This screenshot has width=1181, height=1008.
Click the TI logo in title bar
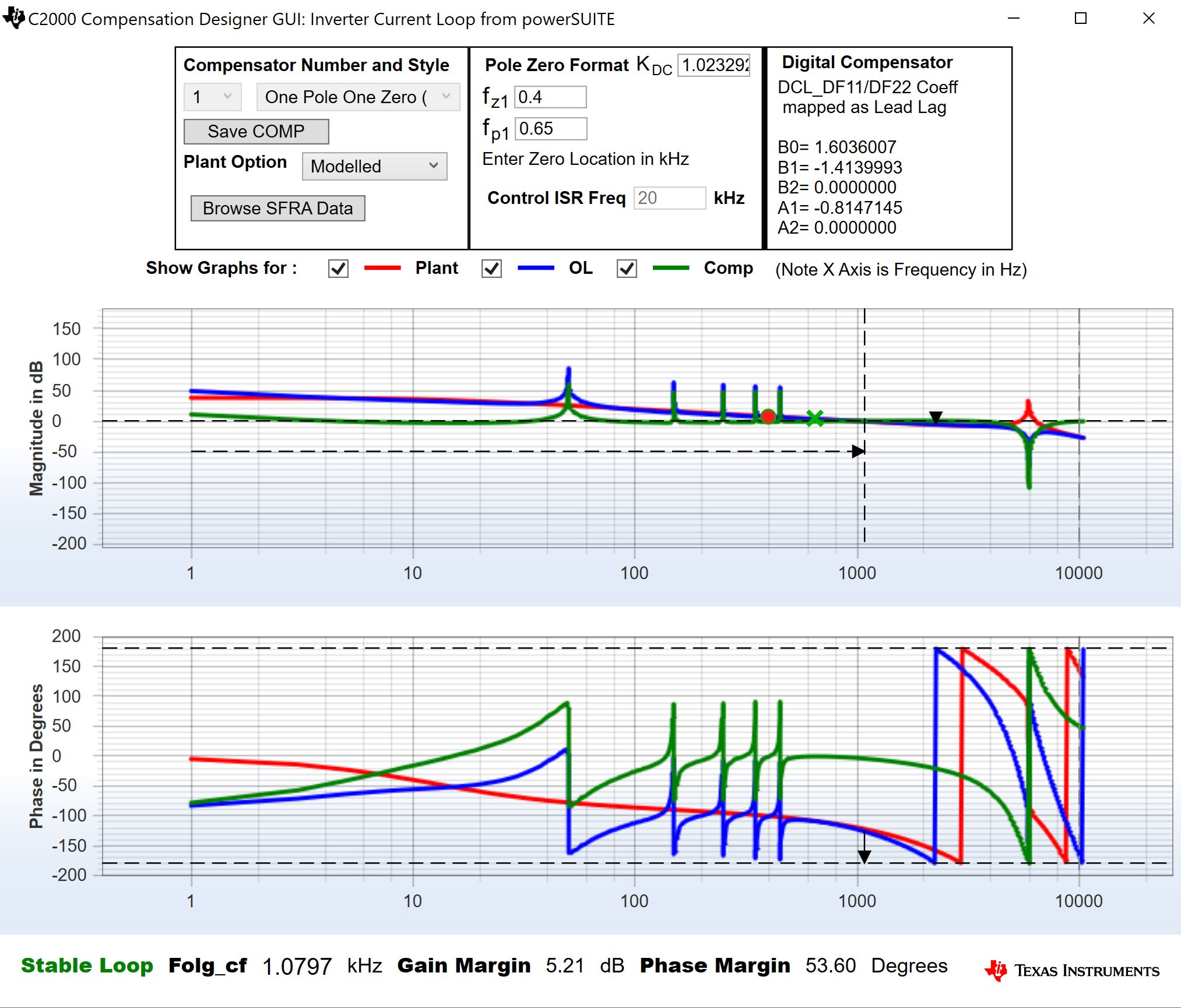(x=13, y=18)
